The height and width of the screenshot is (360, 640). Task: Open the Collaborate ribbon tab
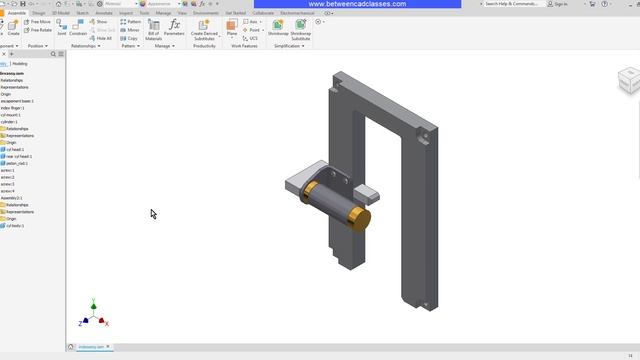tap(263, 13)
